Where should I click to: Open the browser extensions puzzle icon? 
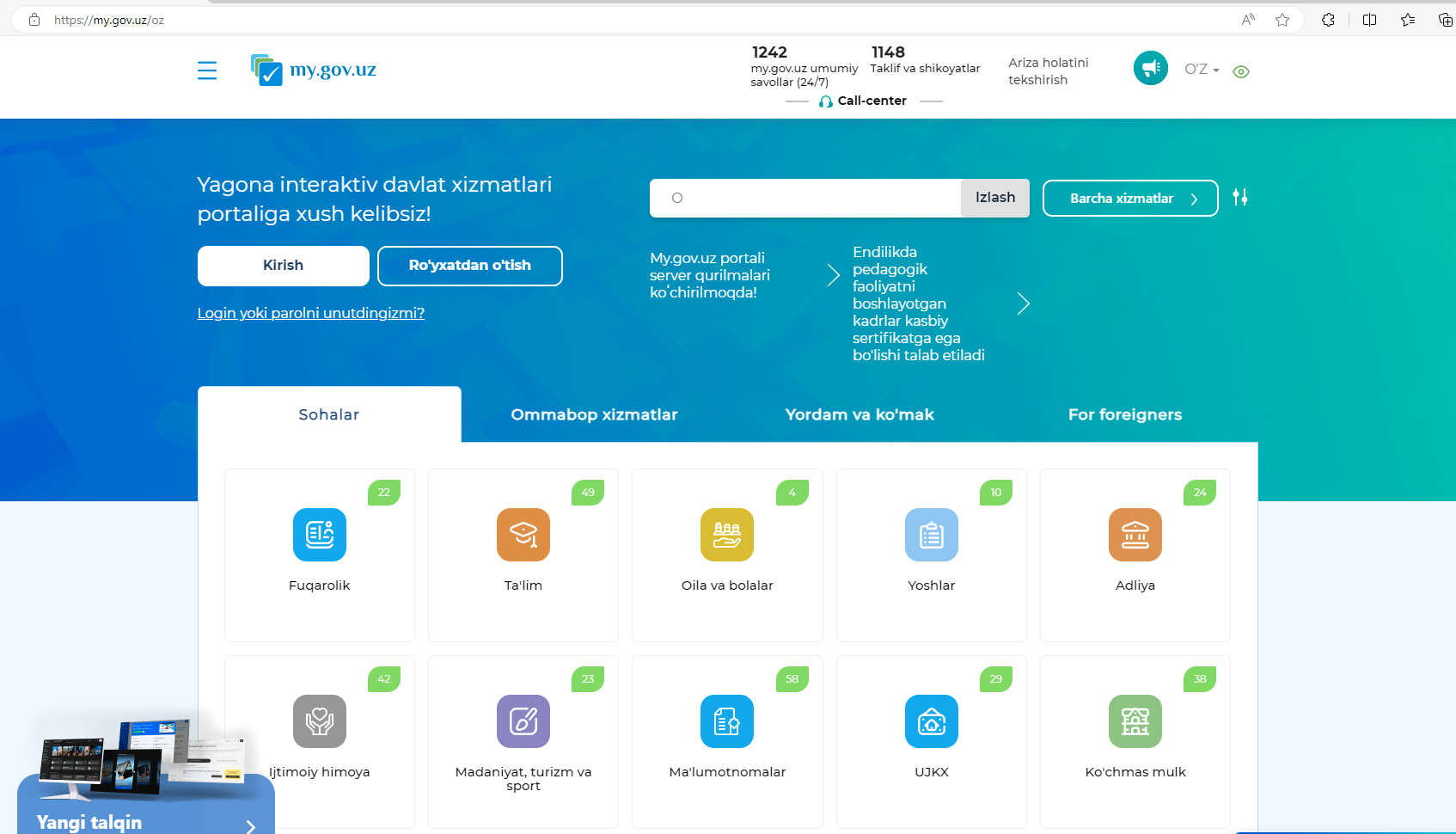(1328, 20)
